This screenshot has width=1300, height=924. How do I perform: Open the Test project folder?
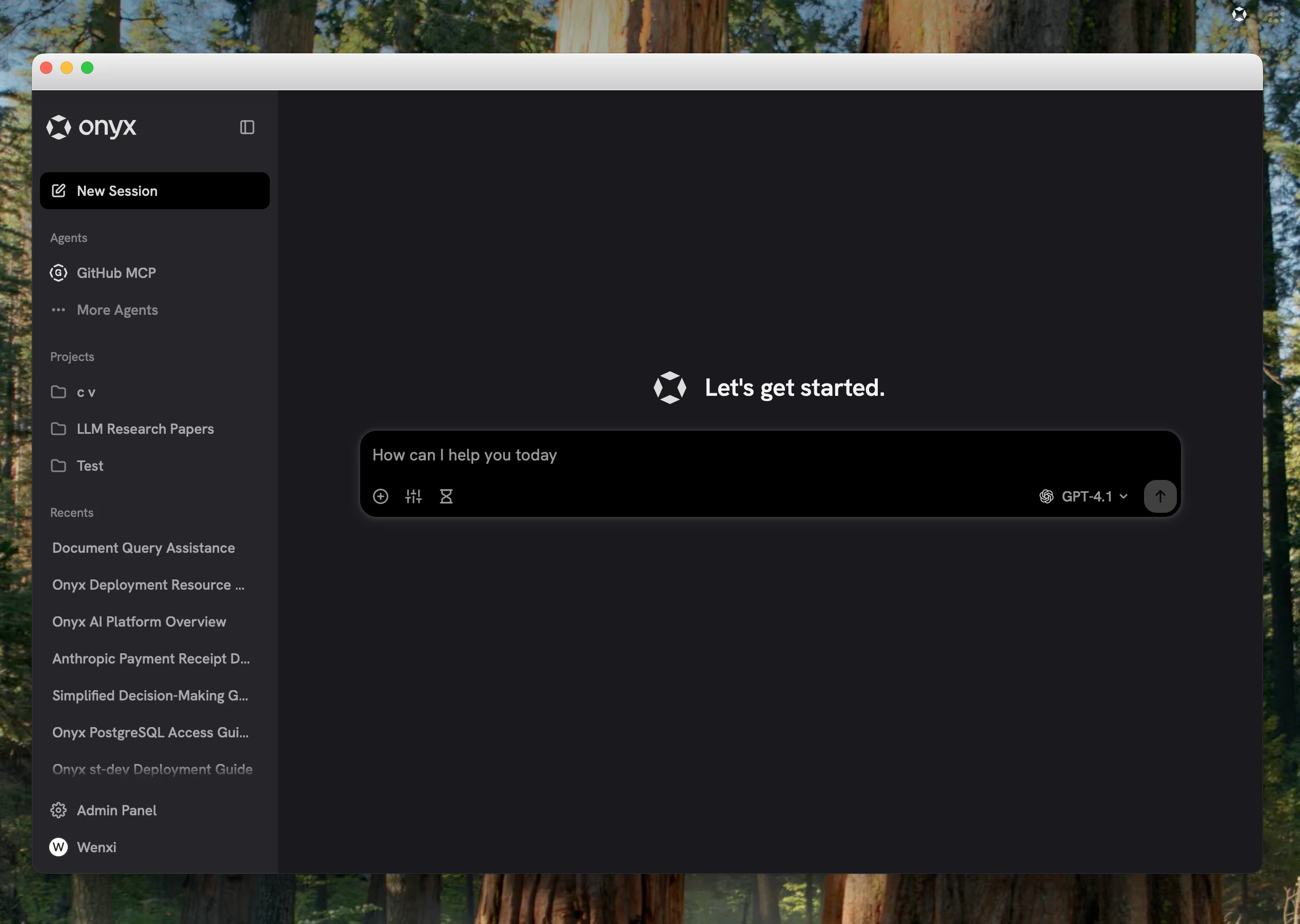coord(90,466)
